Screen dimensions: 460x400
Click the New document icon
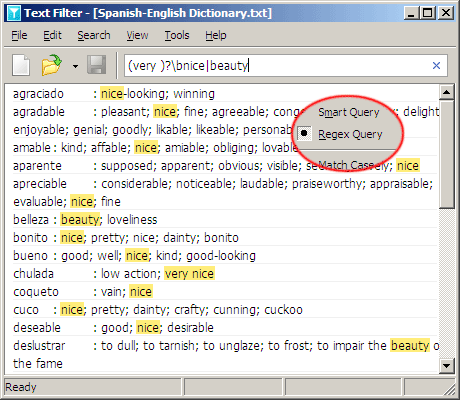click(21, 65)
